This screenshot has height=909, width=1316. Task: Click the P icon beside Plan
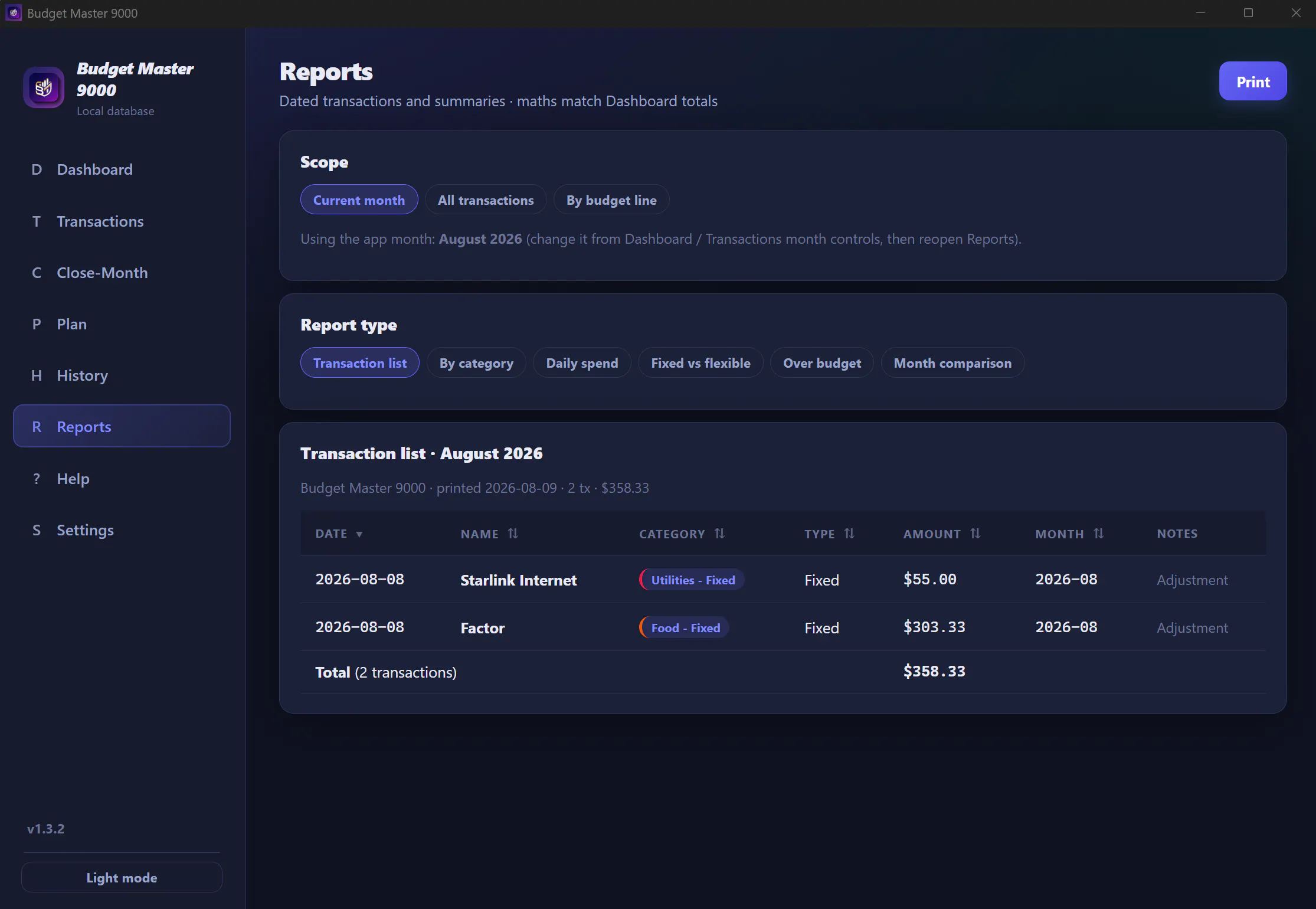[37, 324]
